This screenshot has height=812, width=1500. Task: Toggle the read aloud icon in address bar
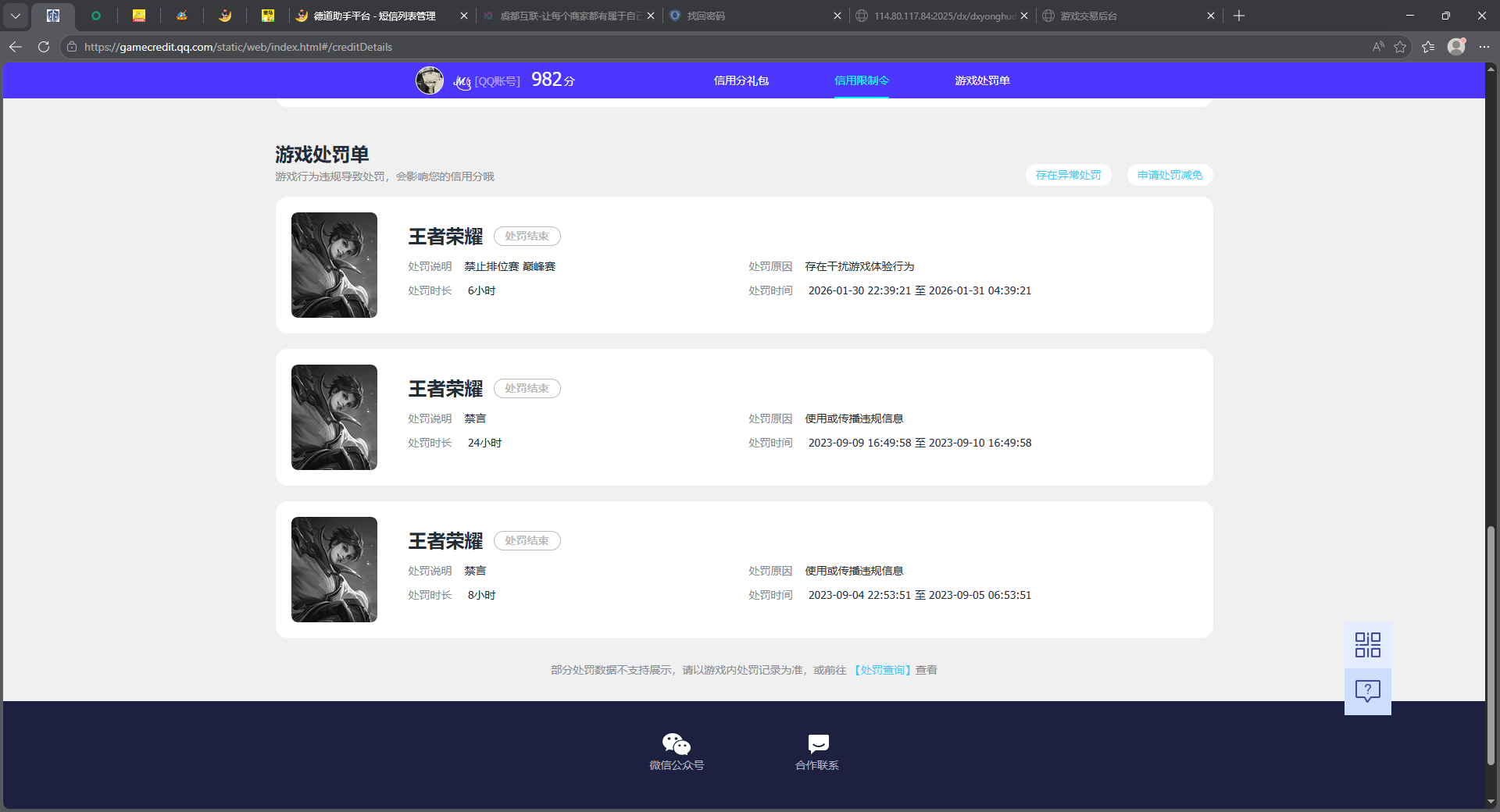(1378, 47)
